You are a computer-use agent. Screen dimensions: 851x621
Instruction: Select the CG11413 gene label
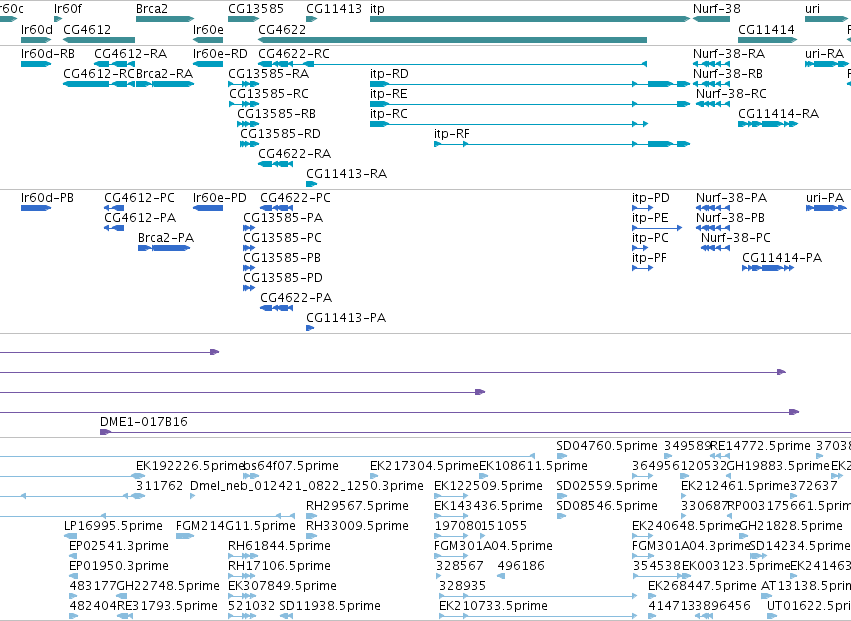[334, 9]
